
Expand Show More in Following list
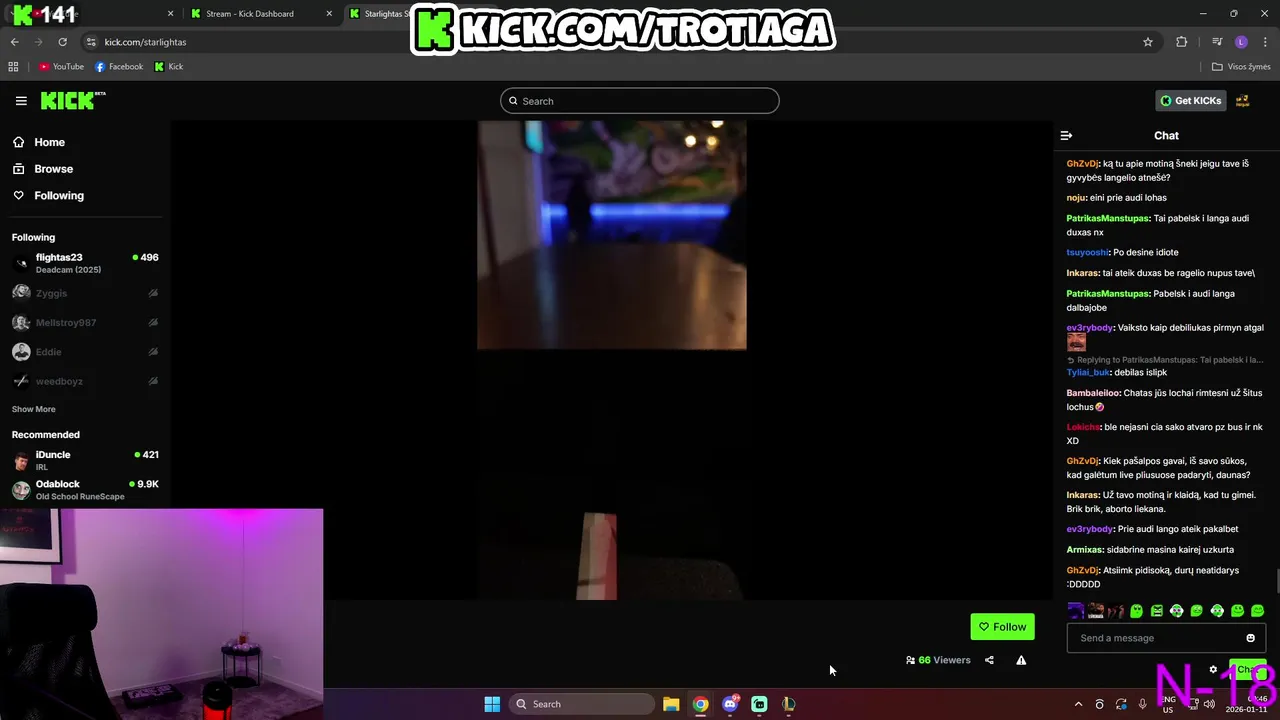click(34, 409)
